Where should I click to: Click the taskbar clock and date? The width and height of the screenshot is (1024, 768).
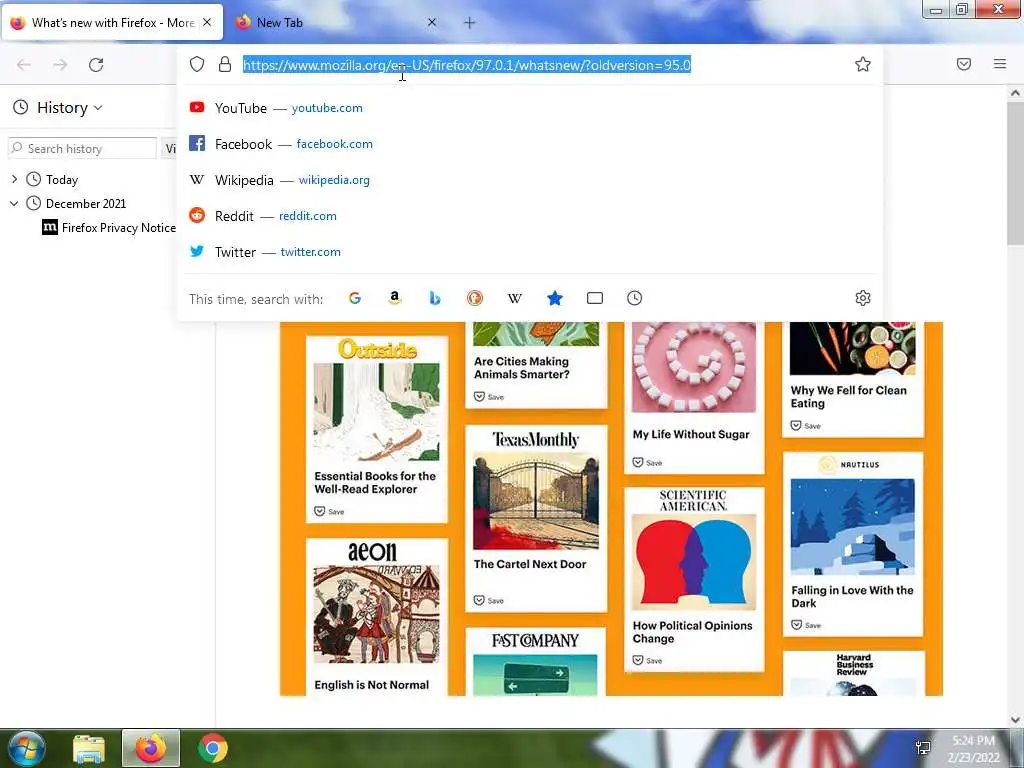[x=973, y=749]
